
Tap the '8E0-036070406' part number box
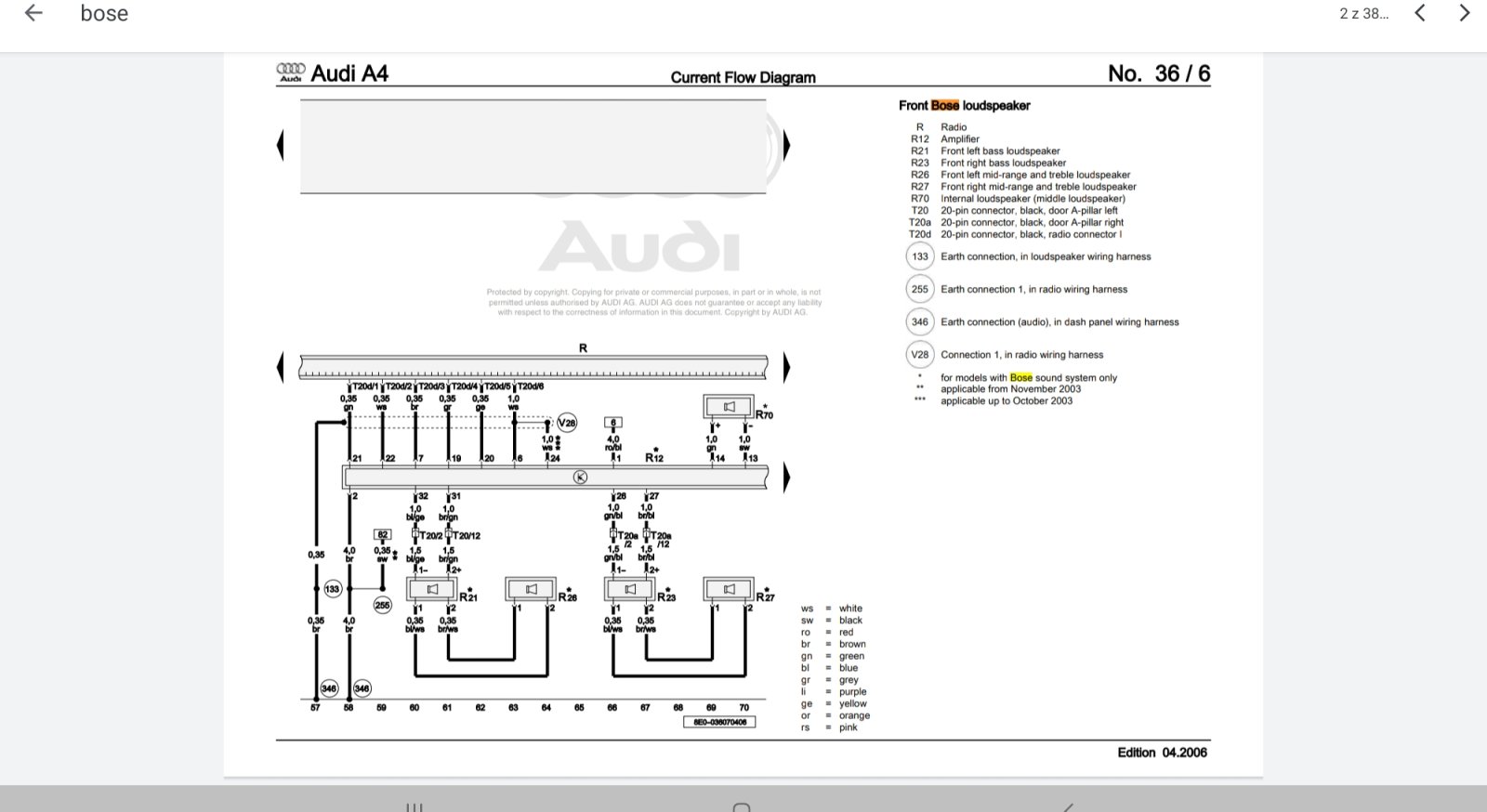pyautogui.click(x=720, y=722)
